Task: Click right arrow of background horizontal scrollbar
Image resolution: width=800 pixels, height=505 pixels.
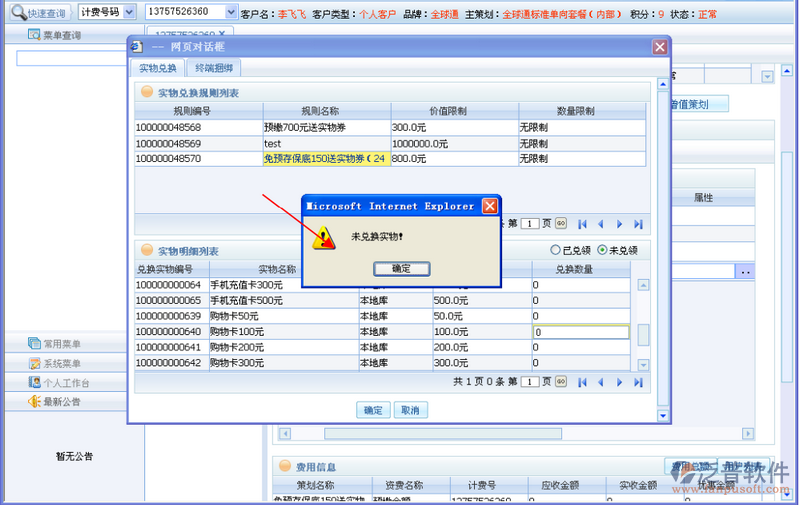Action: tap(747, 434)
